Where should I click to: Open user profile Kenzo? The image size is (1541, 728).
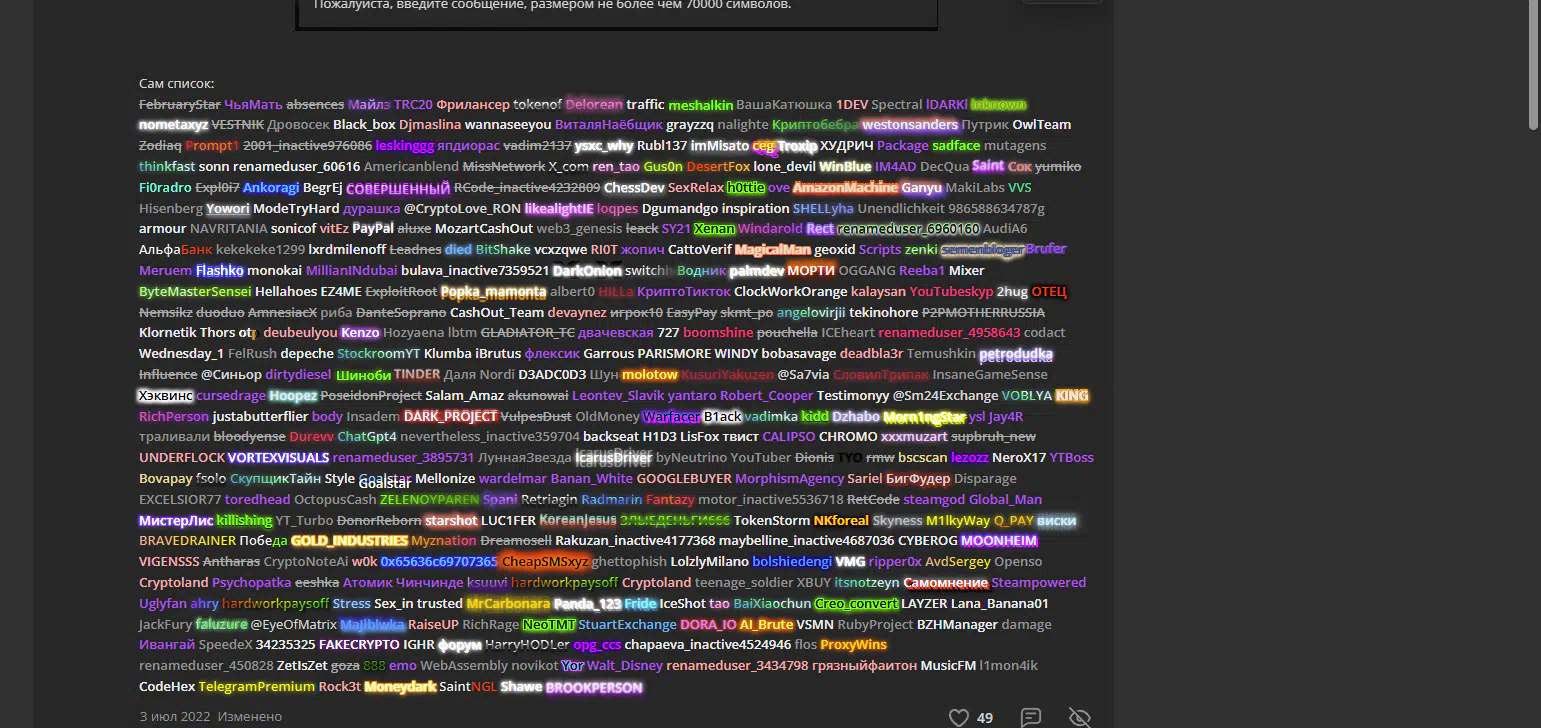(360, 333)
